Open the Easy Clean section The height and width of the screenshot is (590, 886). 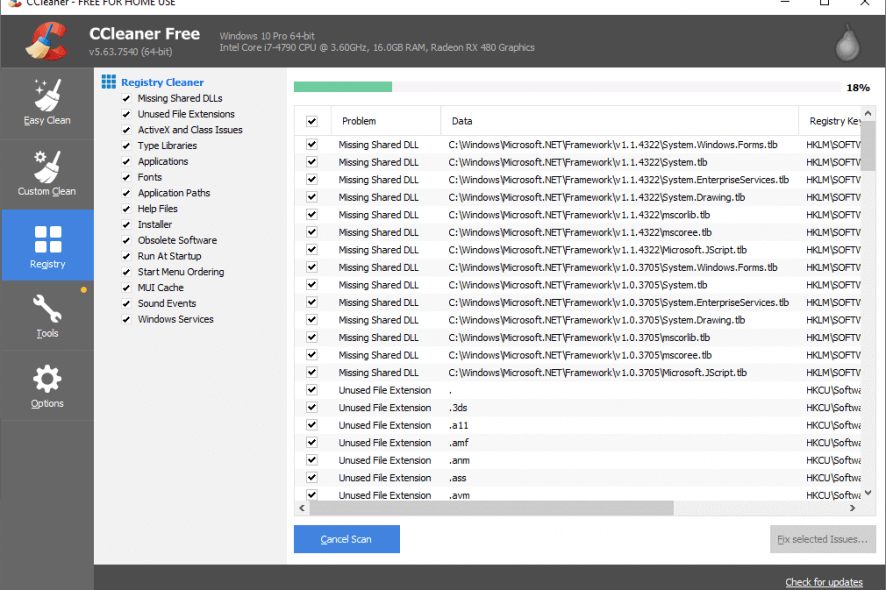47,103
